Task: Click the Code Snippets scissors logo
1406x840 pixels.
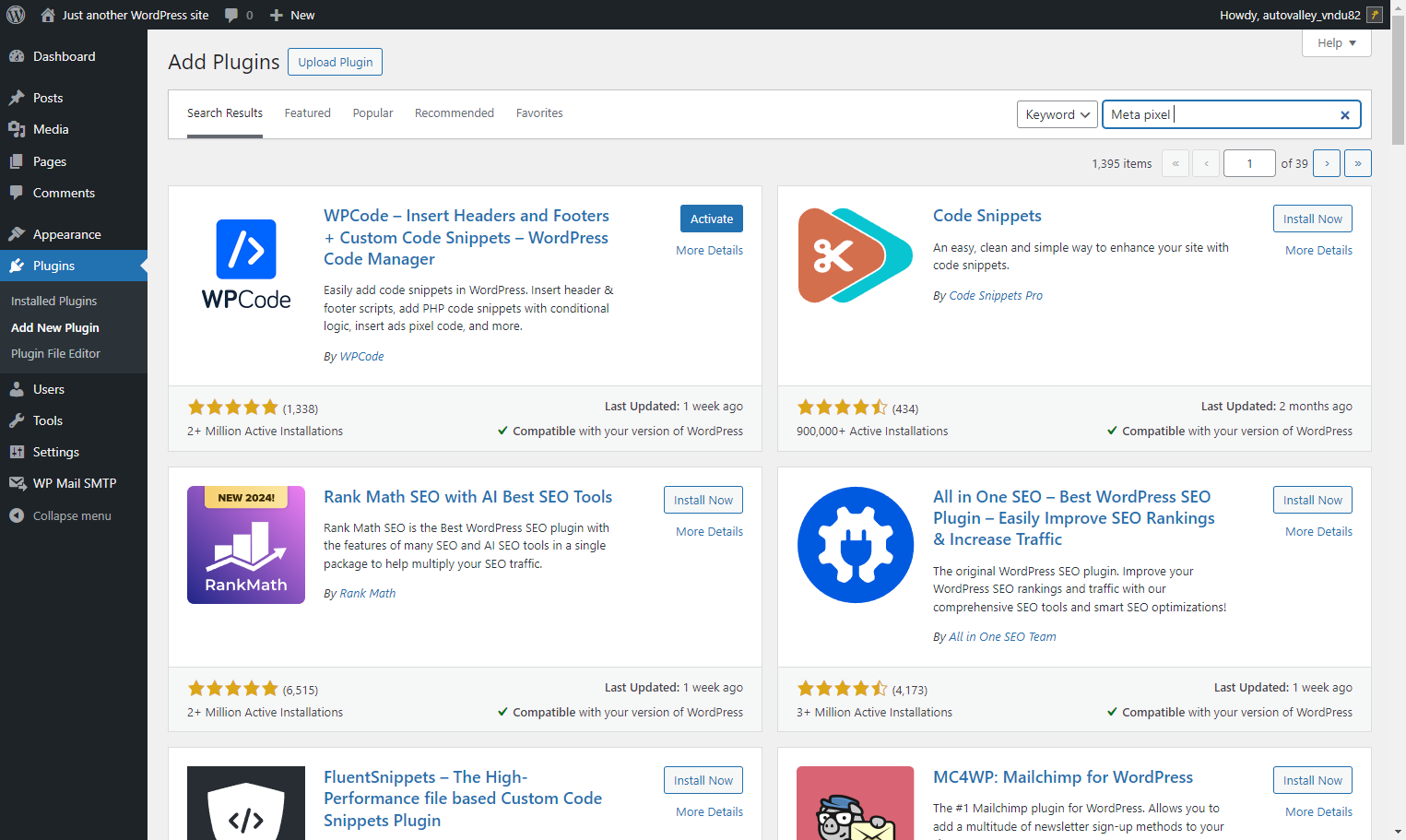Action: 856,255
